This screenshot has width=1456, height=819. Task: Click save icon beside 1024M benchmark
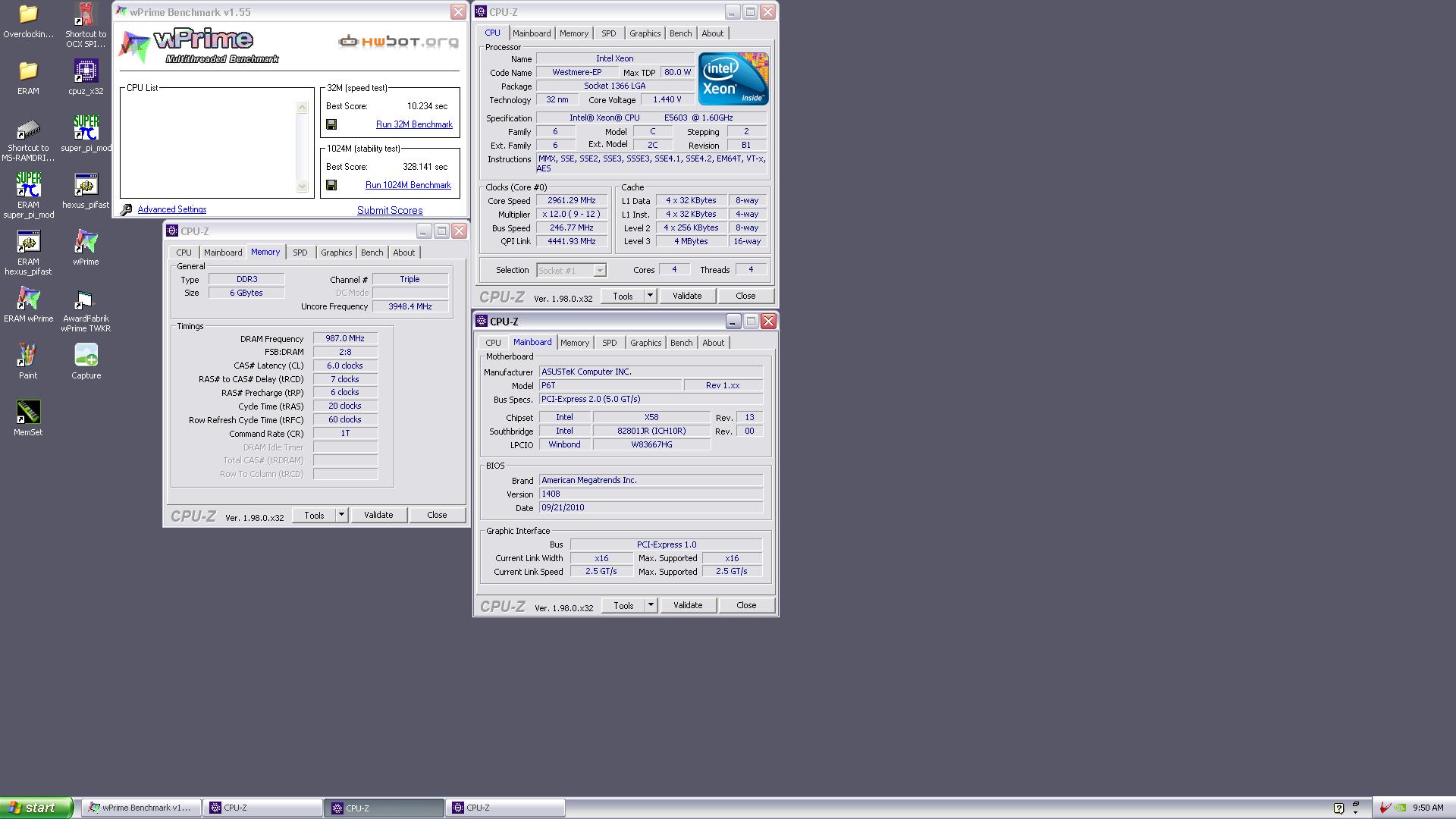click(331, 185)
